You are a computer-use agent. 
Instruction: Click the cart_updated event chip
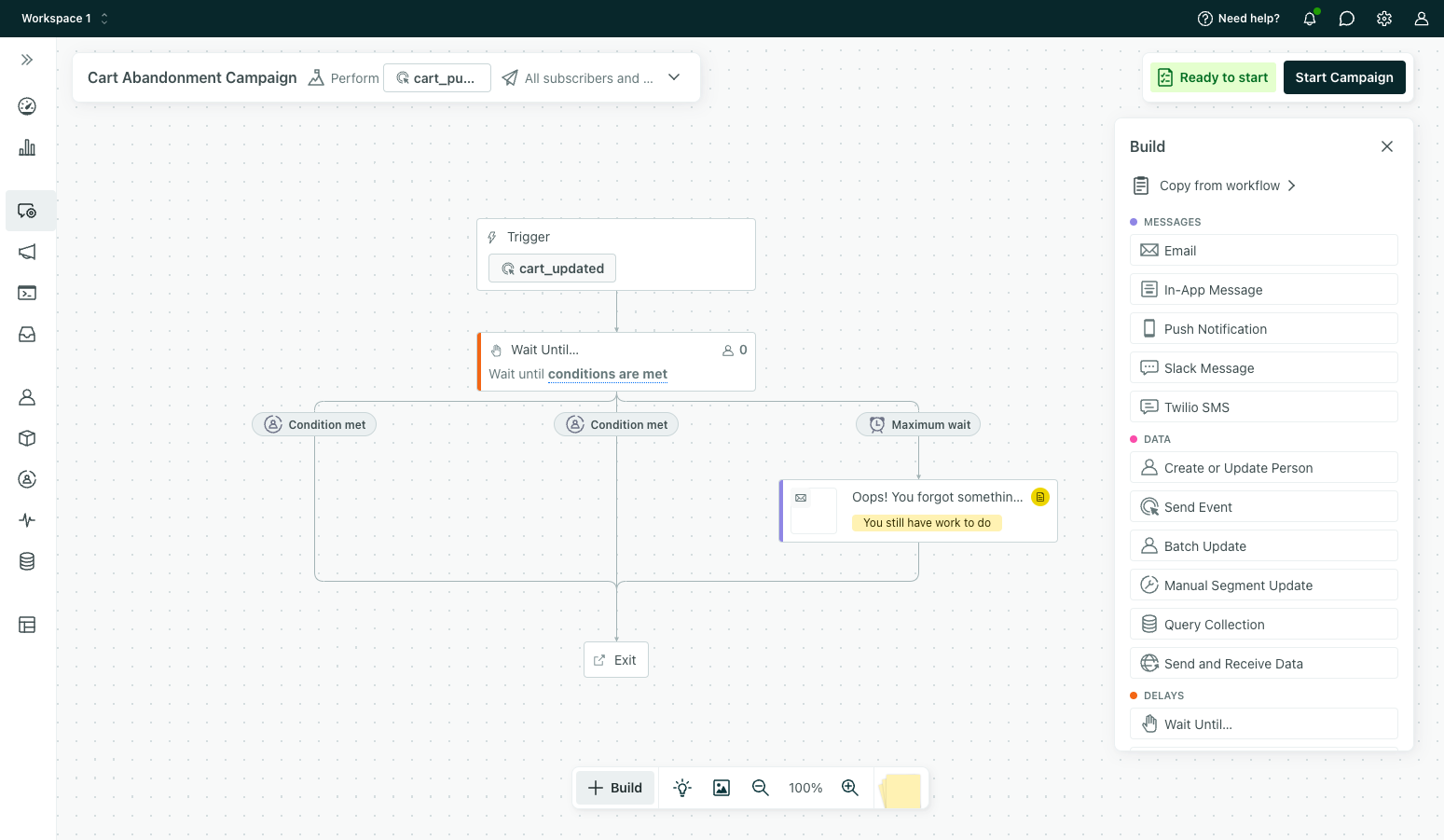(552, 269)
